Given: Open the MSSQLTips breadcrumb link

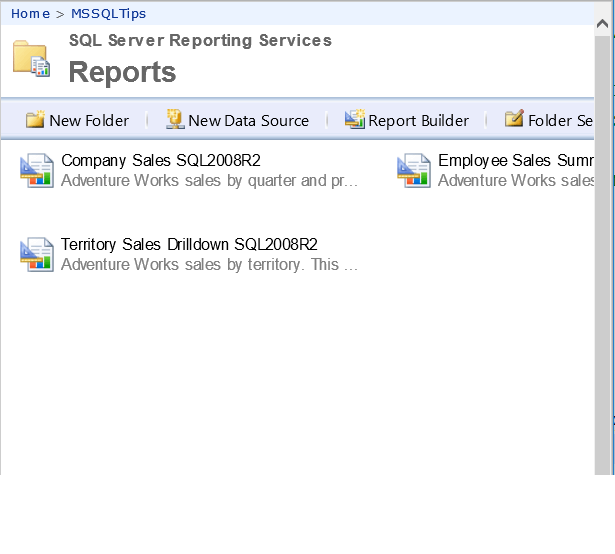Looking at the screenshot, I should tap(108, 14).
